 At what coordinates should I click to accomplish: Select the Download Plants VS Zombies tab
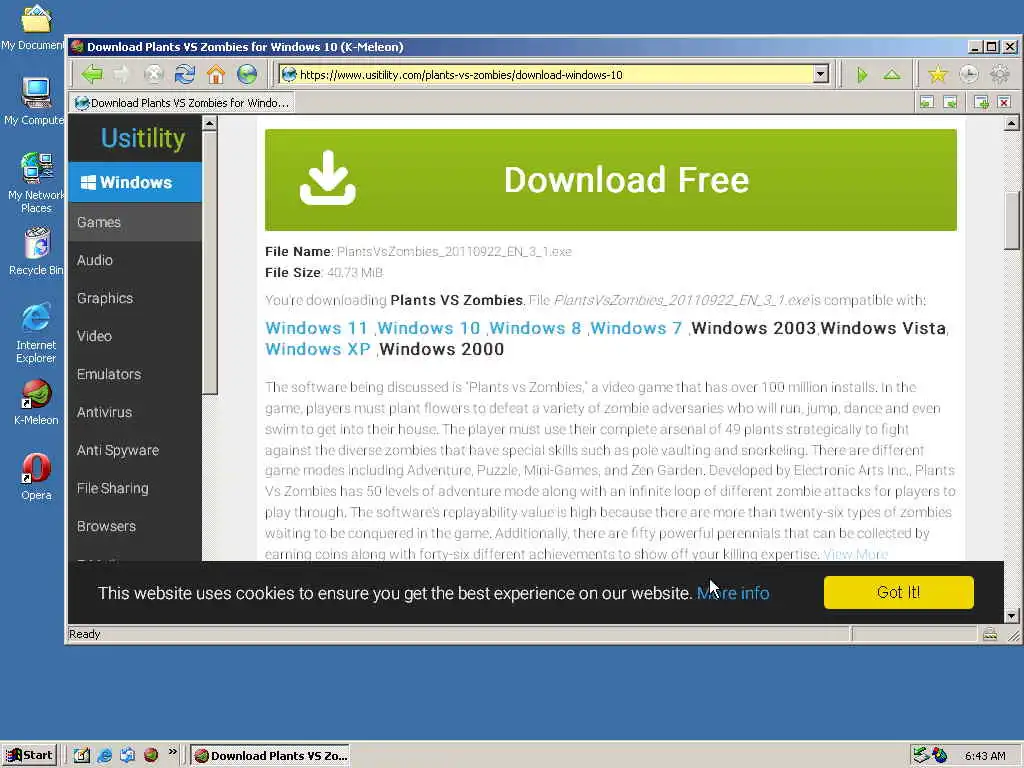click(182, 103)
